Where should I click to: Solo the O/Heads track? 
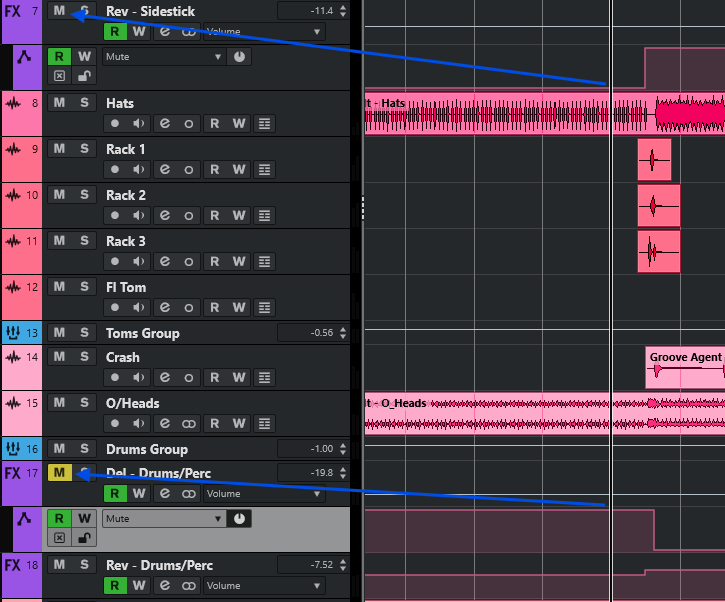84,403
